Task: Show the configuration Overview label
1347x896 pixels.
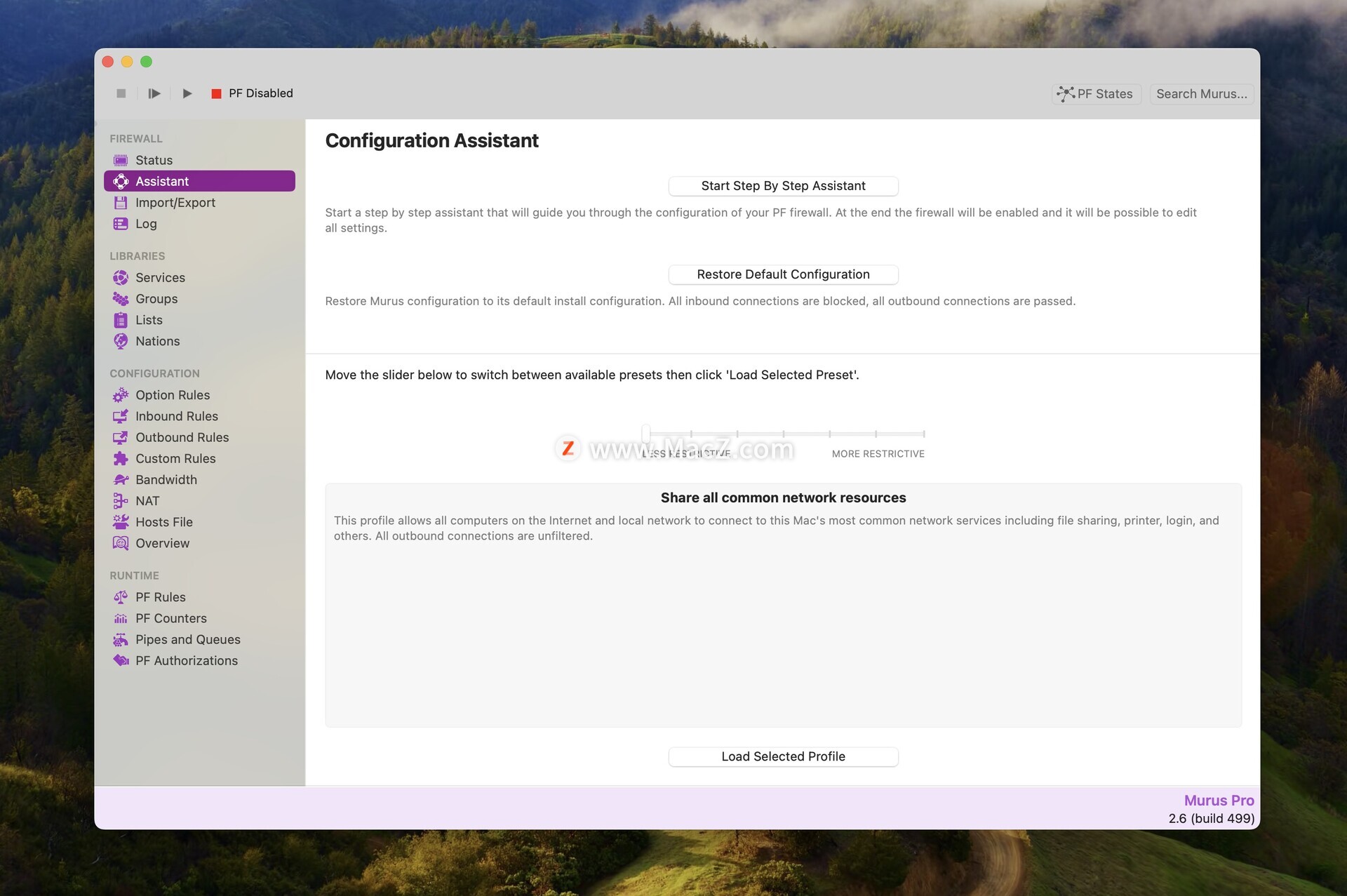Action: [162, 543]
